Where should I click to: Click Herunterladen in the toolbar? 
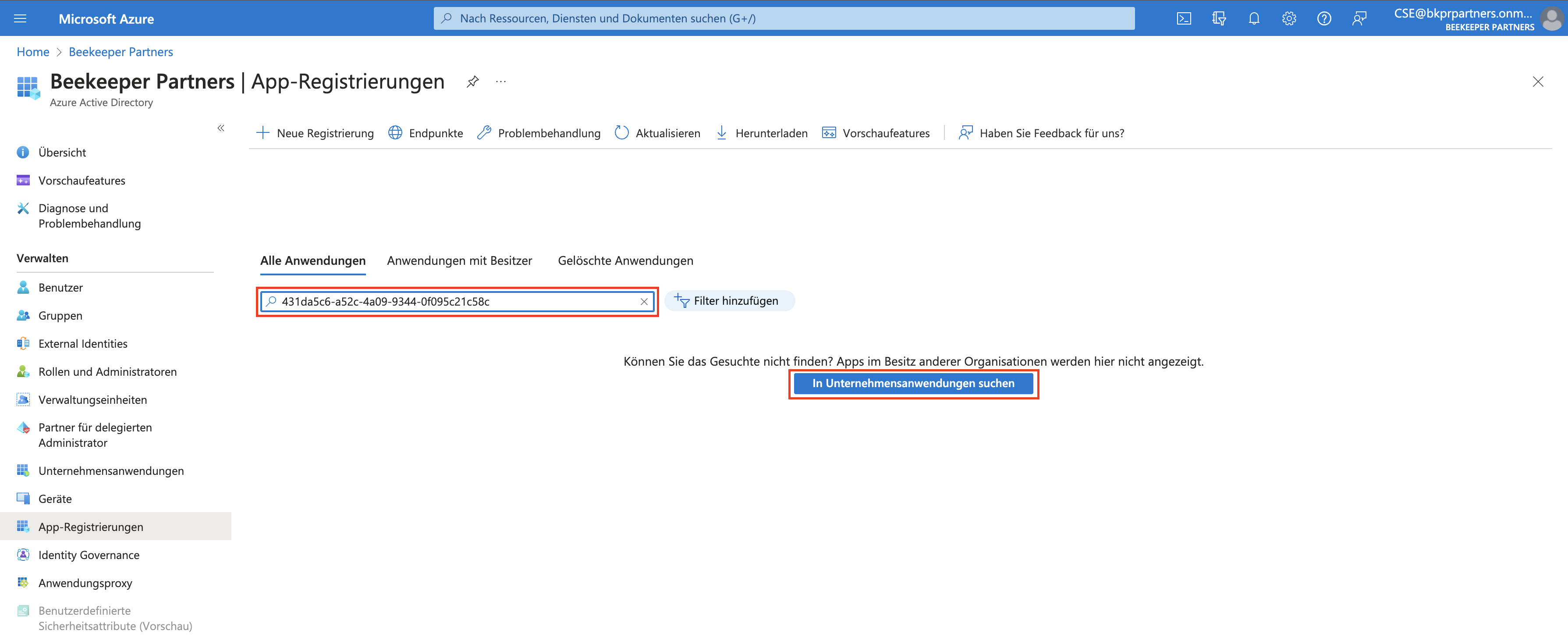(762, 133)
